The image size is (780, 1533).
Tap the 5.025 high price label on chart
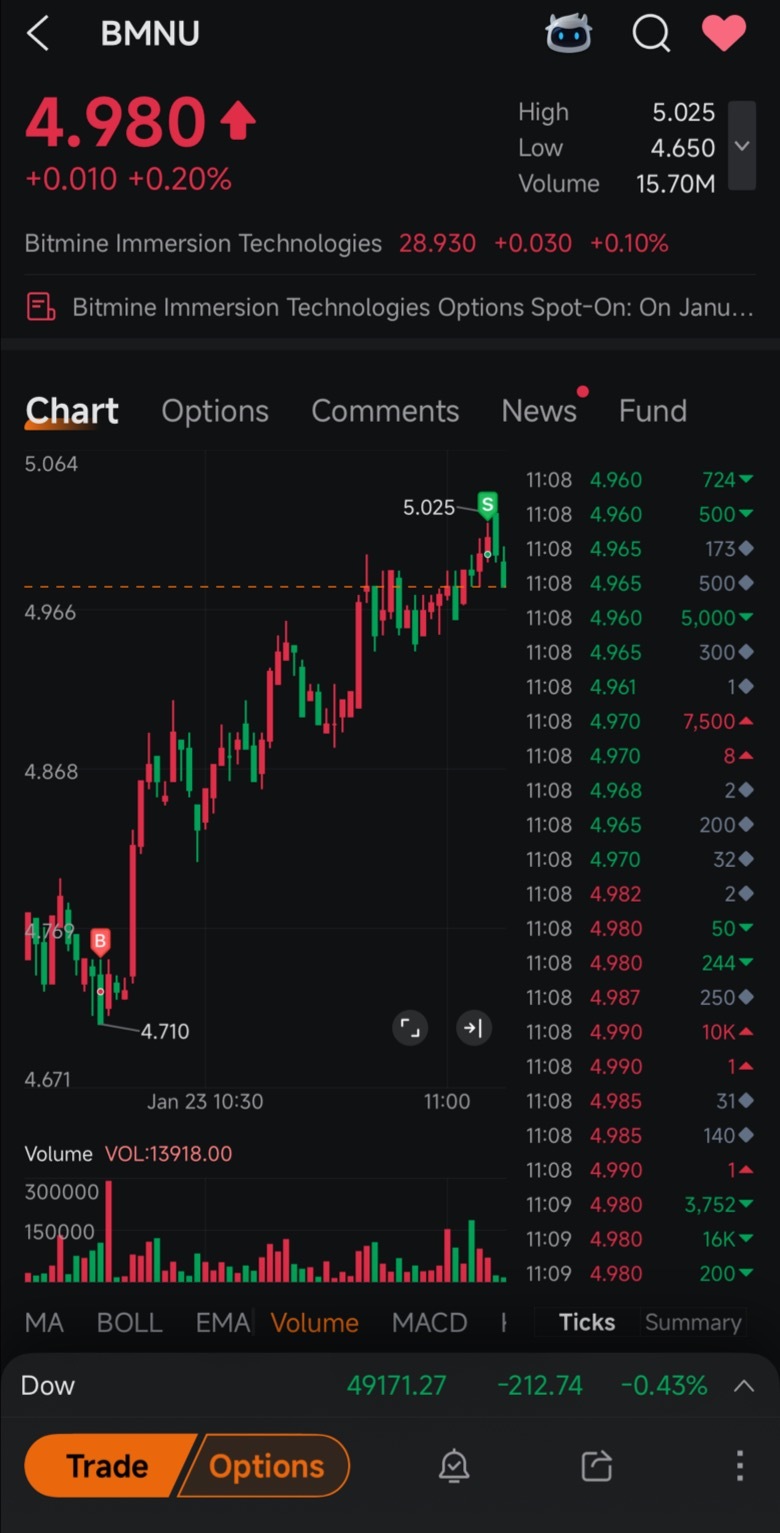coord(429,508)
